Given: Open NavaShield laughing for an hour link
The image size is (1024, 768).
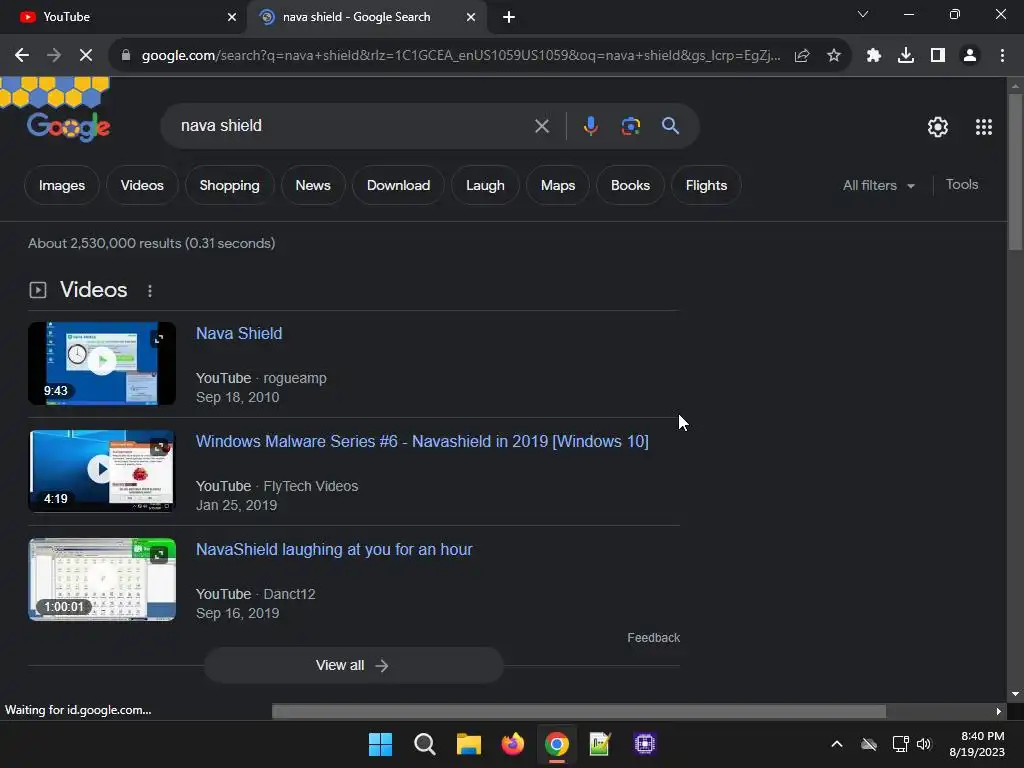Looking at the screenshot, I should point(334,550).
